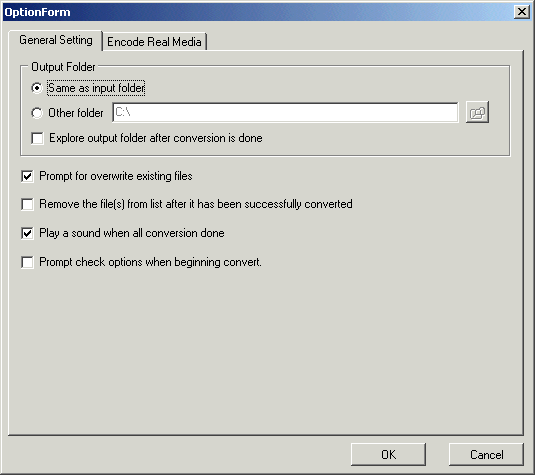Click the 'Output Folder' group caption
The width and height of the screenshot is (535, 475).
(x=63, y=67)
